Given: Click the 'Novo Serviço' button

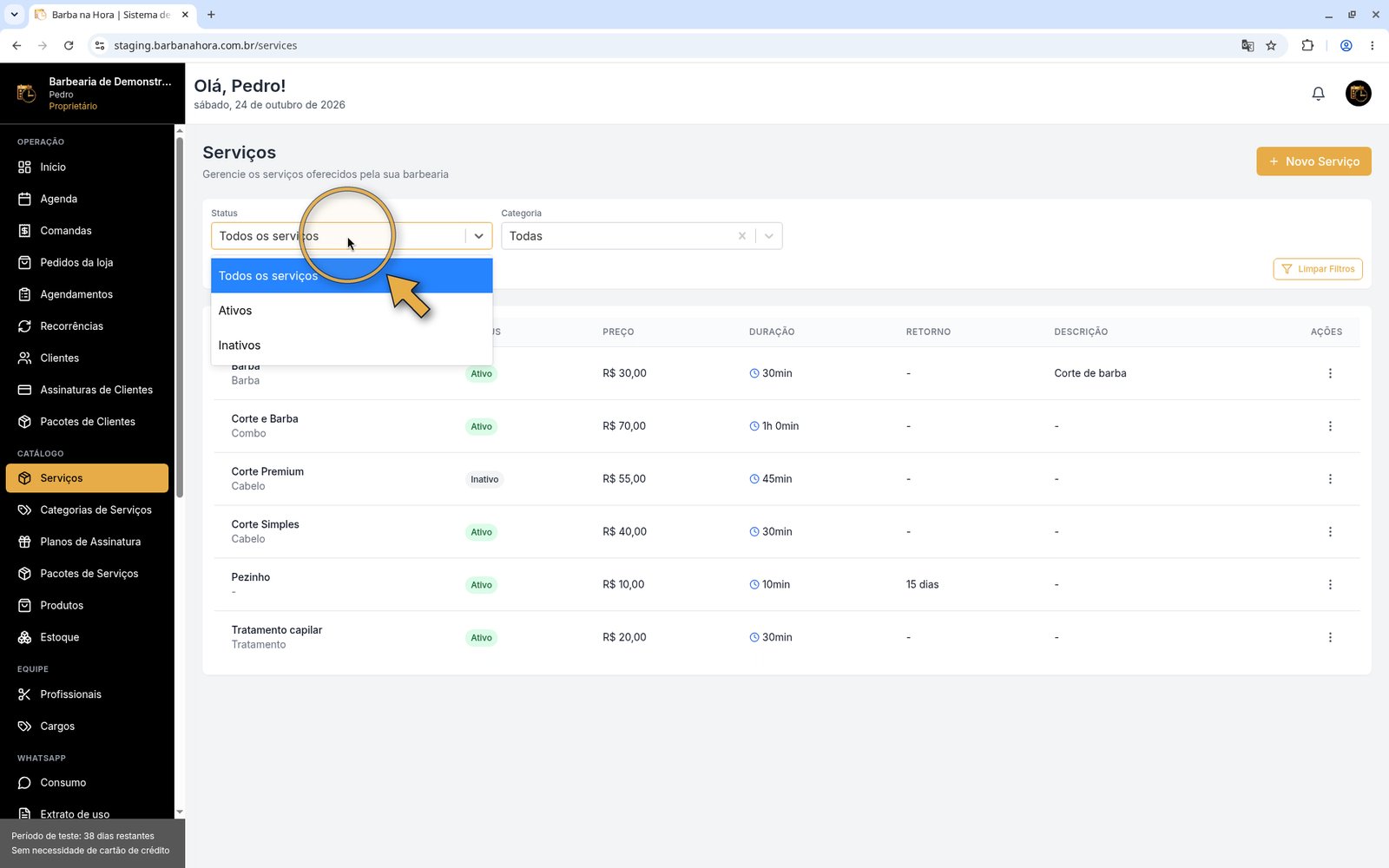Looking at the screenshot, I should coord(1313,161).
